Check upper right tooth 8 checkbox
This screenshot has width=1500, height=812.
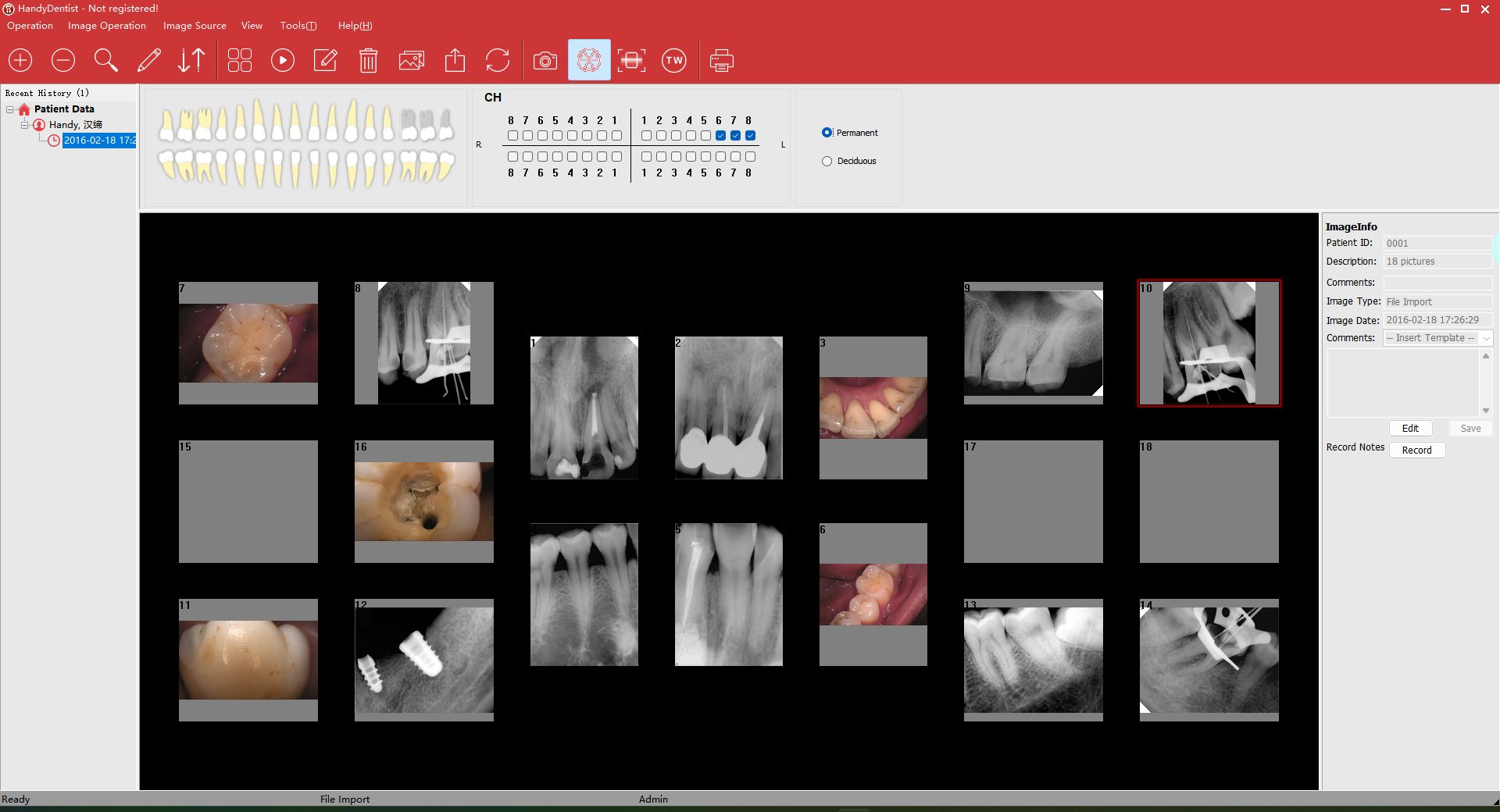512,136
